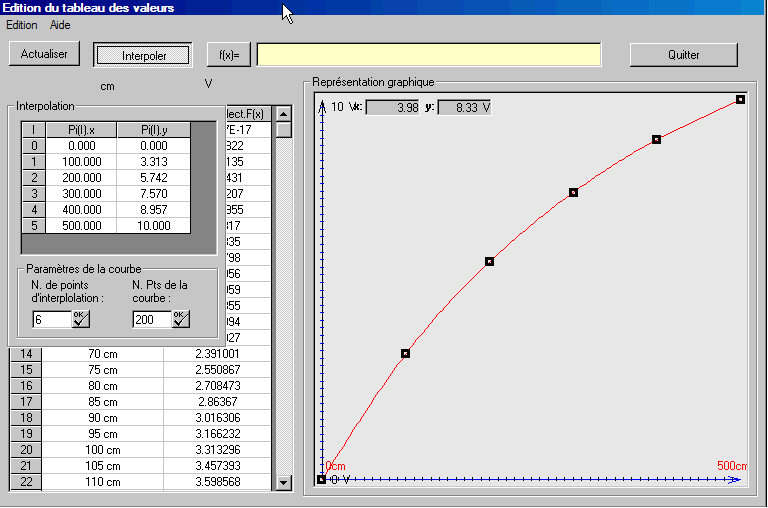Select the fourth control point near 300 cm
This screenshot has width=768, height=508.
pyautogui.click(x=573, y=192)
